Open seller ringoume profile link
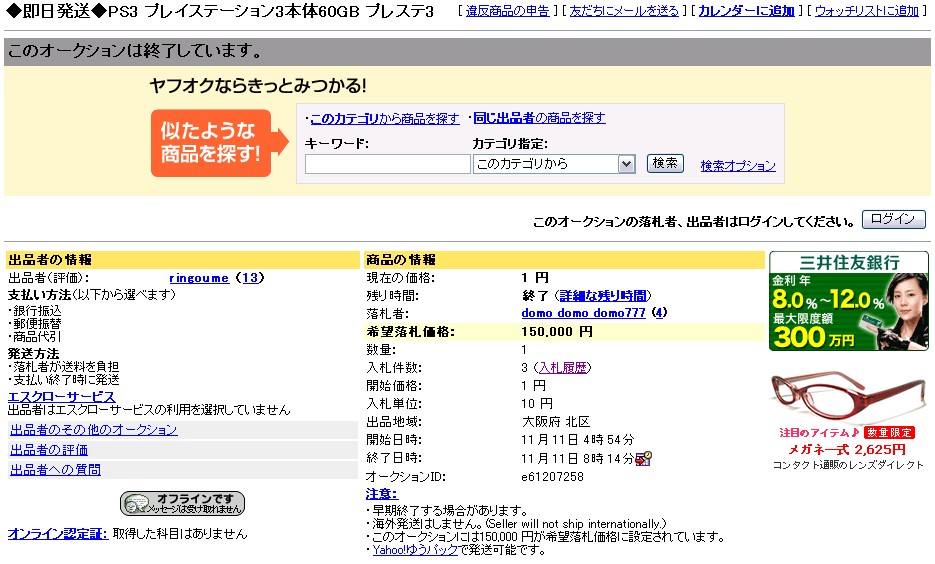 tap(199, 278)
